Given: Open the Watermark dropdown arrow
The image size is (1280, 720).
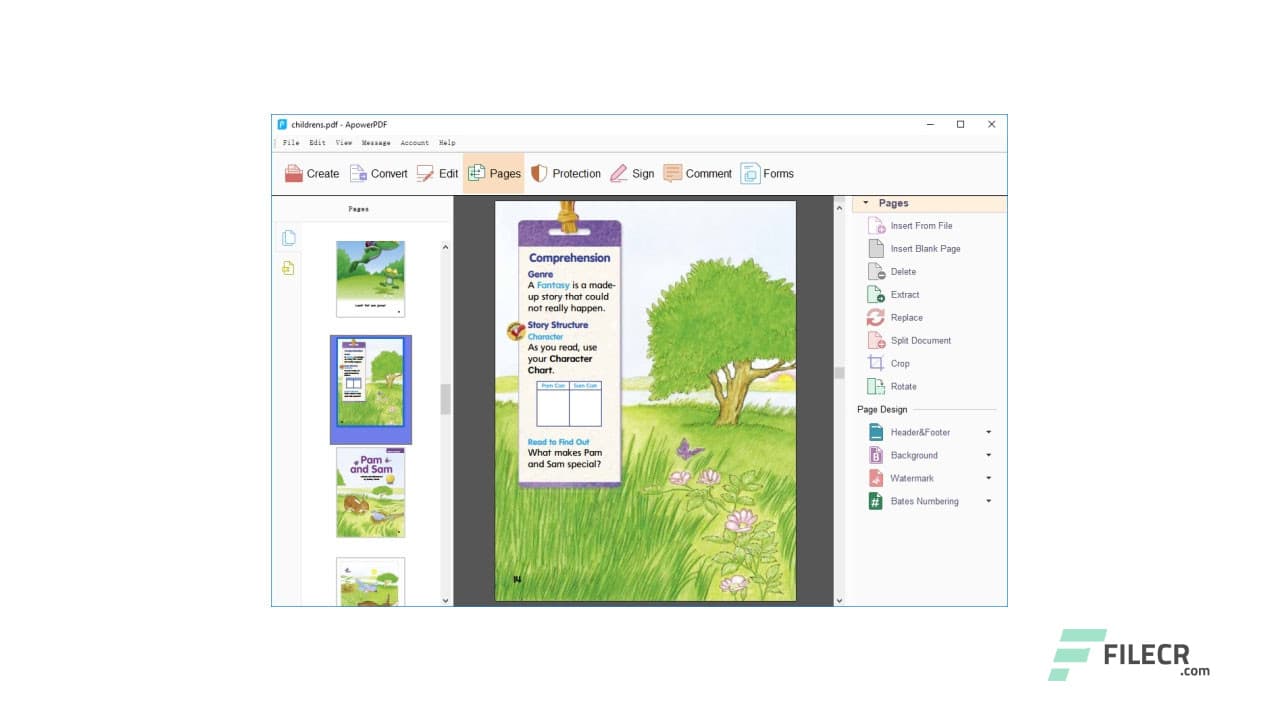Looking at the screenshot, I should 988,478.
